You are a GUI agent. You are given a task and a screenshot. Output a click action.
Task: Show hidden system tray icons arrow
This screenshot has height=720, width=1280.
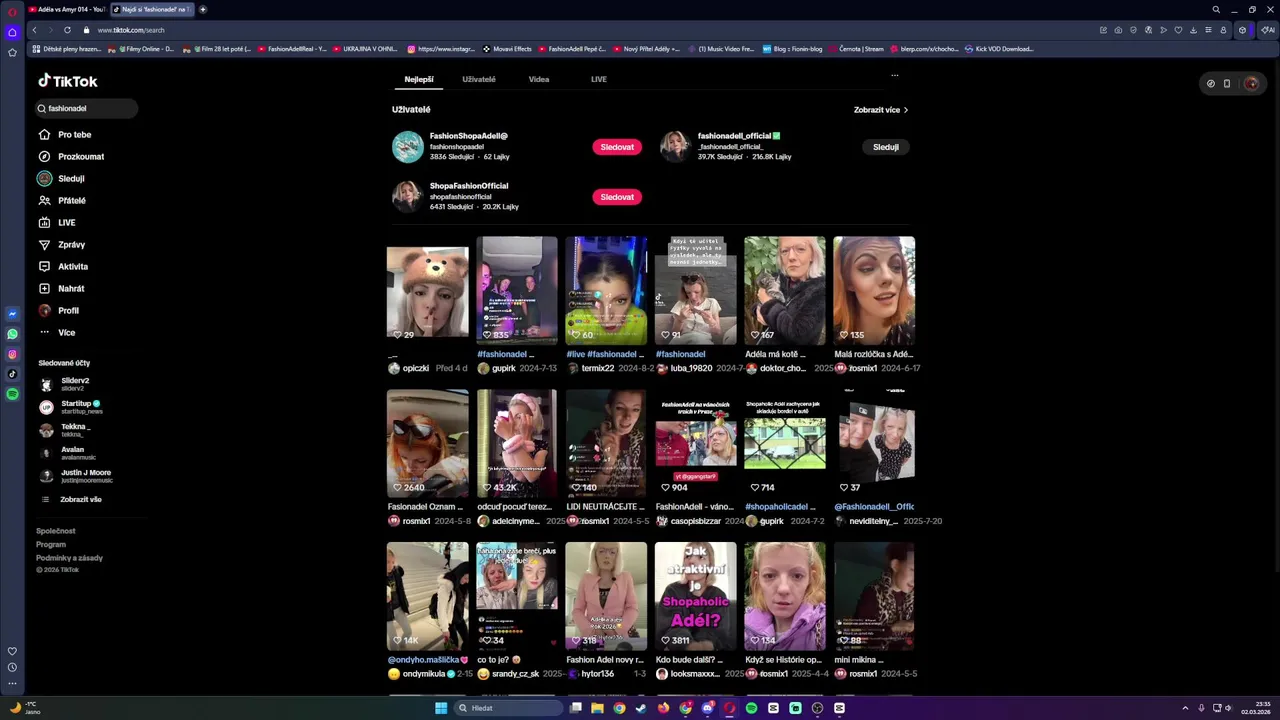pyautogui.click(x=1185, y=708)
